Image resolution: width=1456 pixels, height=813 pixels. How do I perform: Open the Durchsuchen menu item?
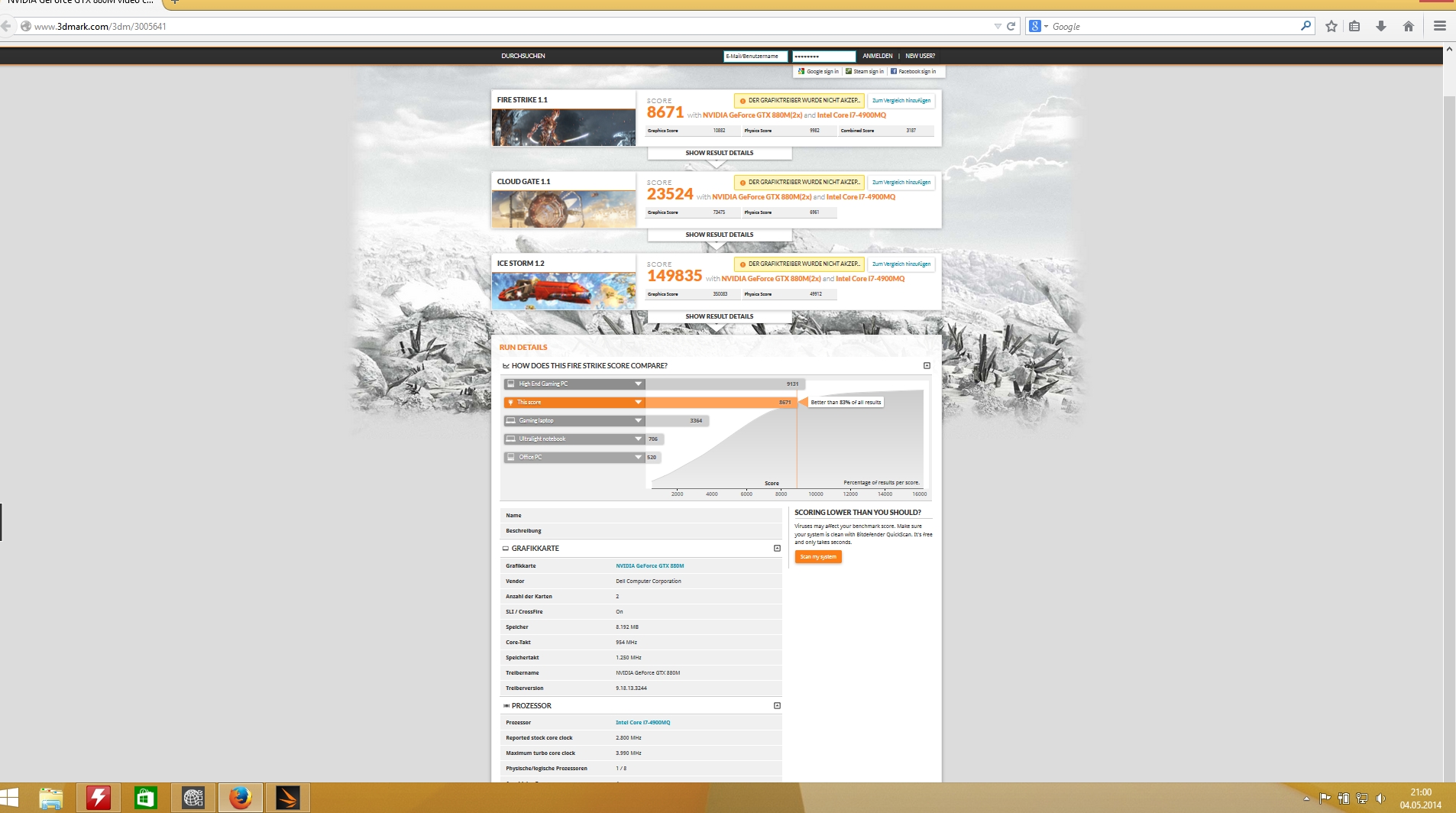click(x=523, y=56)
